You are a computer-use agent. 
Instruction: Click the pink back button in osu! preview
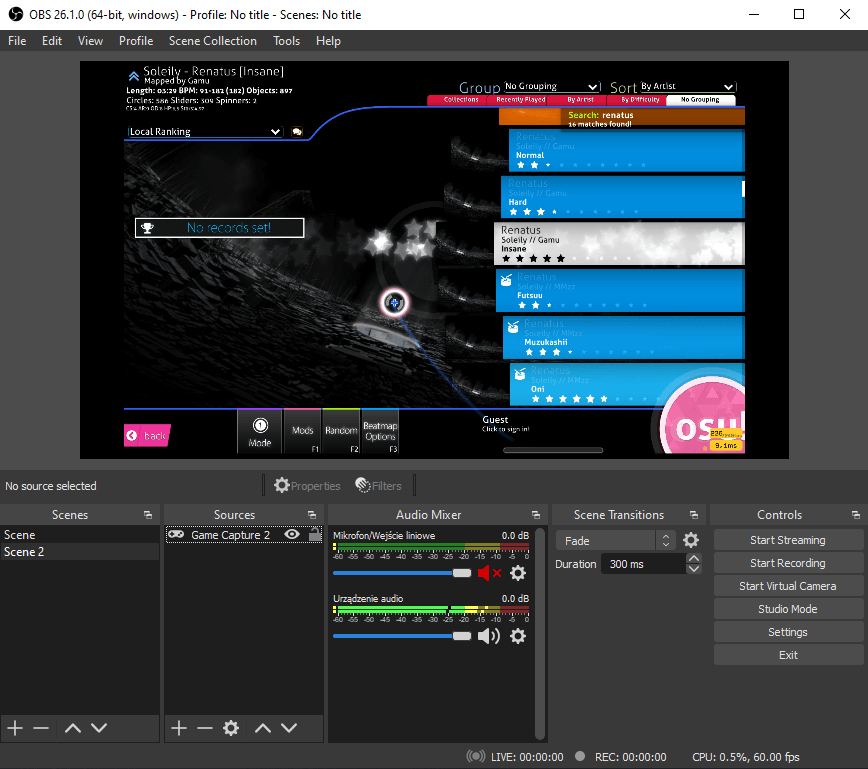(x=147, y=436)
